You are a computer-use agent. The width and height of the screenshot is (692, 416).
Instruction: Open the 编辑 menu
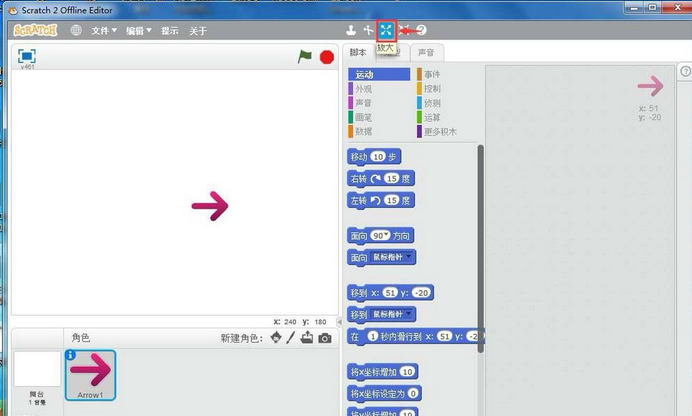click(138, 30)
